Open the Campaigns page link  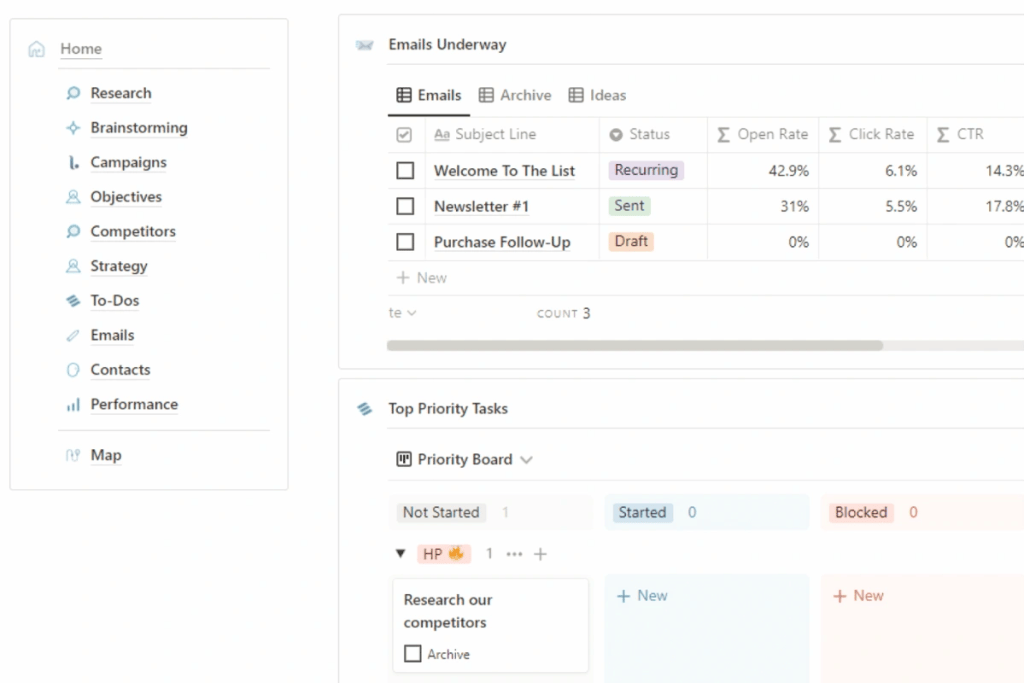129,163
